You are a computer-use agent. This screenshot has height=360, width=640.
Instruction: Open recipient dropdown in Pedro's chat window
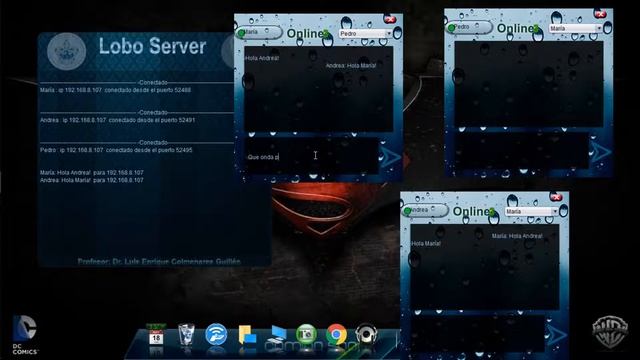click(576, 28)
